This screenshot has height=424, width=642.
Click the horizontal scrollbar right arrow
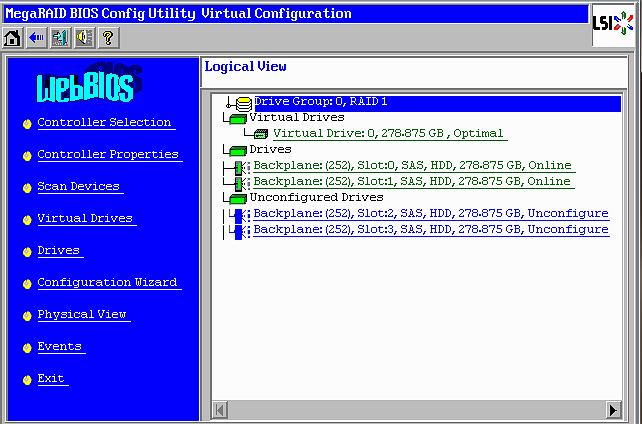point(614,410)
